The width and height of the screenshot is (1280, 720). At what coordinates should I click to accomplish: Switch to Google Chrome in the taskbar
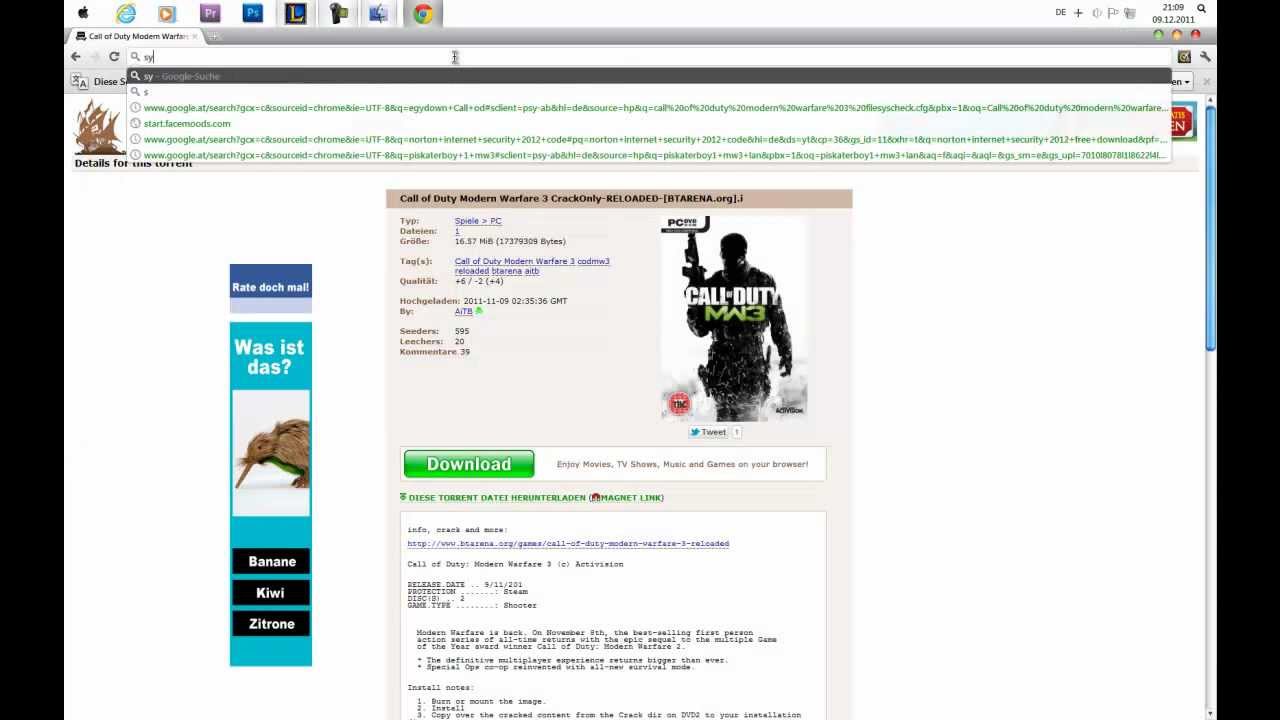point(423,13)
